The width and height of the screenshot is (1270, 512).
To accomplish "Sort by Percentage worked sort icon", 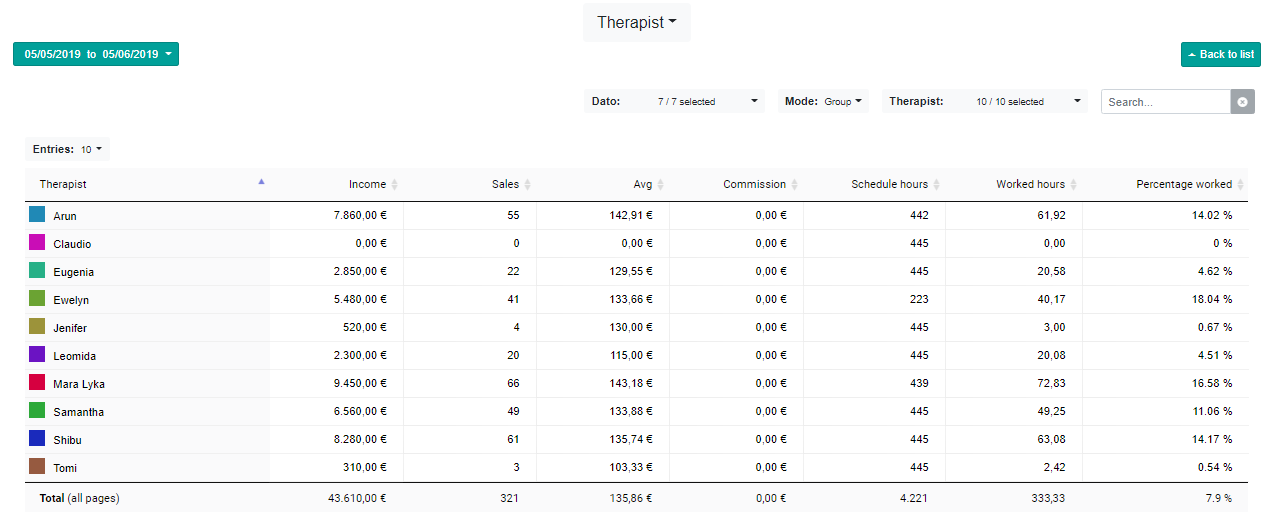I will pos(1241,185).
